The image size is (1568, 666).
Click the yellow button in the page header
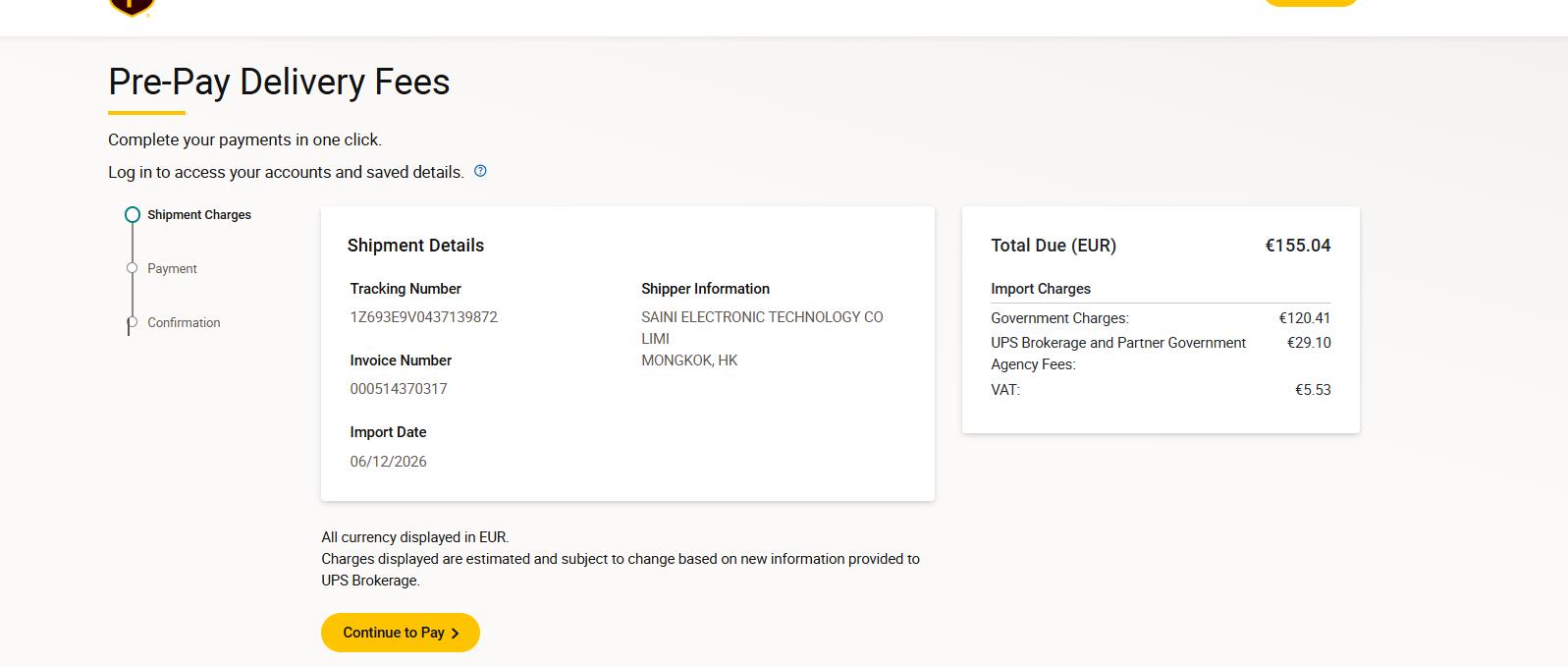click(1310, 3)
